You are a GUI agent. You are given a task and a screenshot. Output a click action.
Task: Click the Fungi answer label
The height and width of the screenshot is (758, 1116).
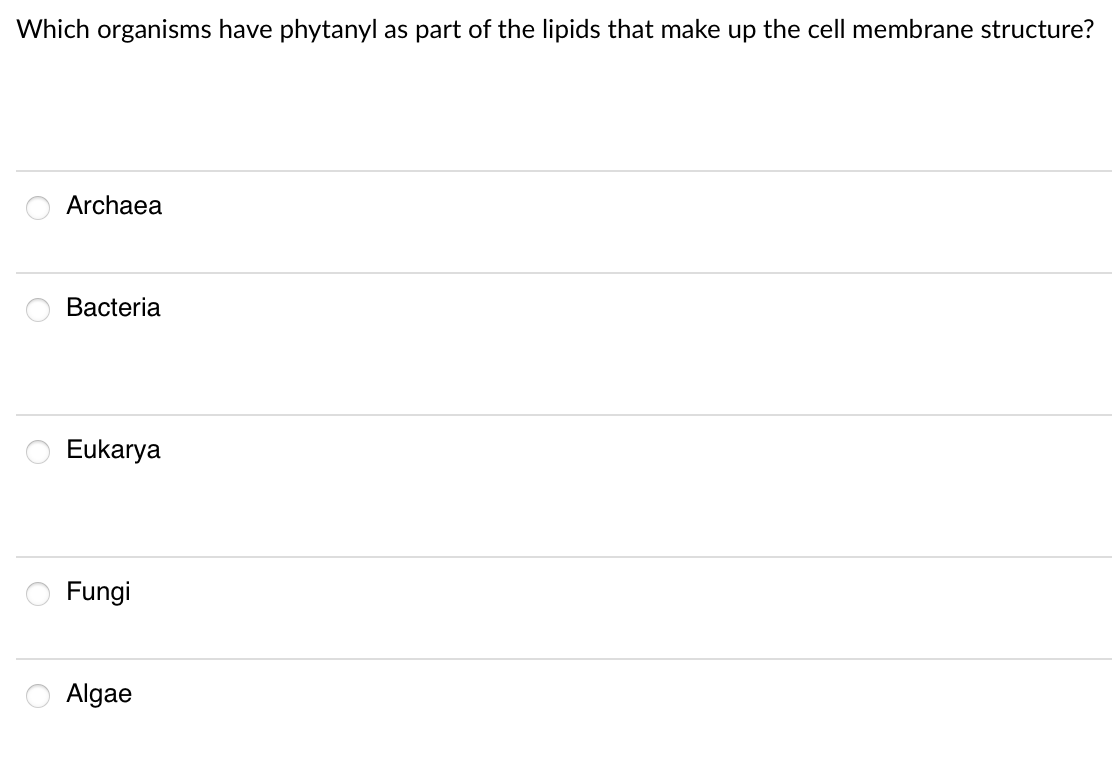click(98, 592)
